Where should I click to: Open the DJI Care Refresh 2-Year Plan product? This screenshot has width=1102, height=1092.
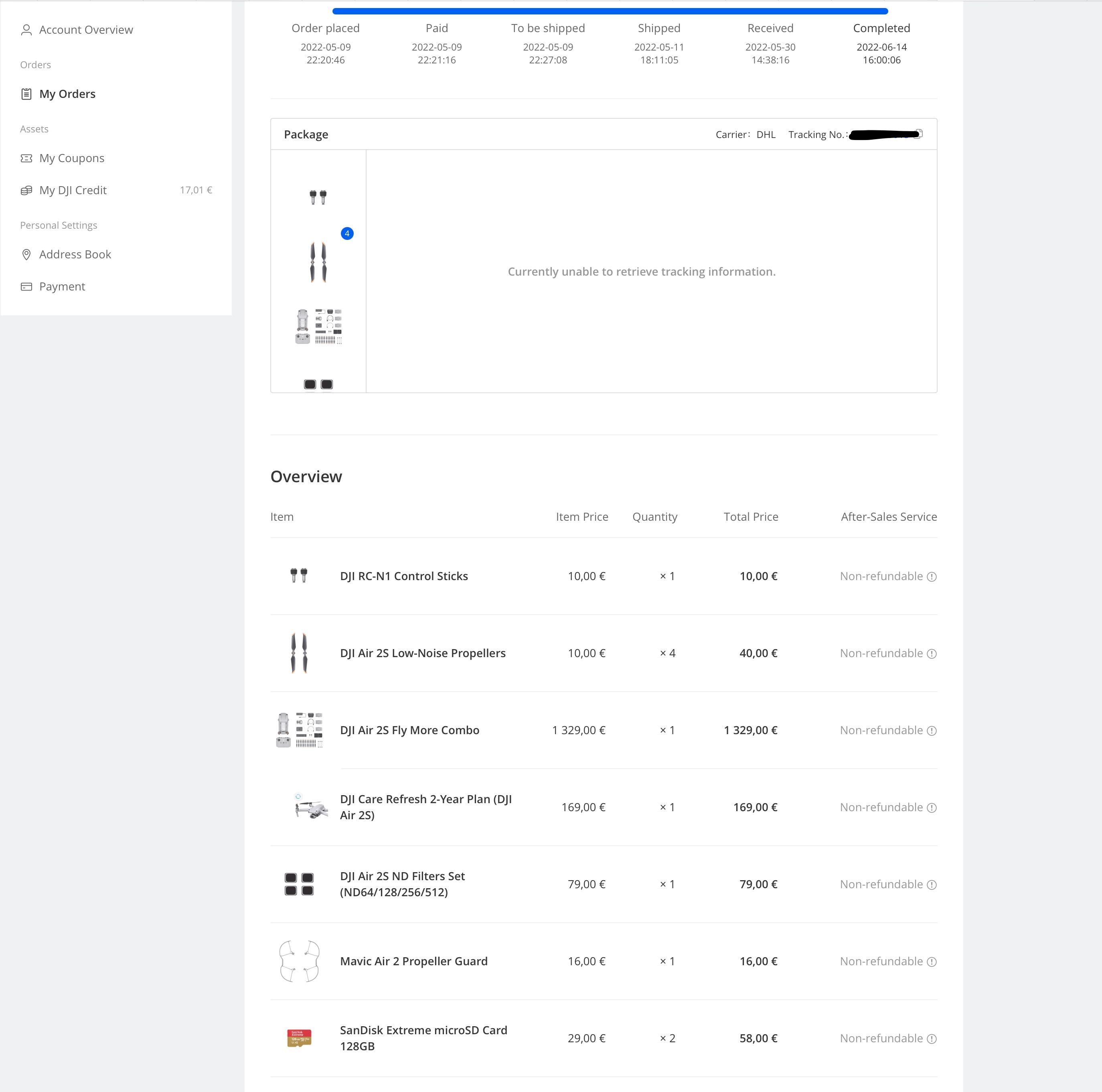[425, 807]
